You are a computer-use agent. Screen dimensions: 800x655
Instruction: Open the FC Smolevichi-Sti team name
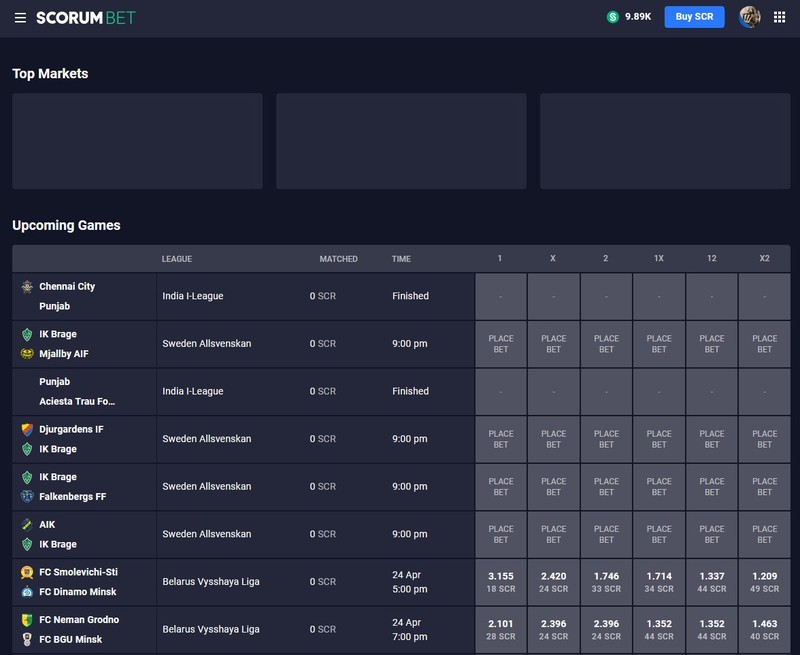tap(79, 572)
